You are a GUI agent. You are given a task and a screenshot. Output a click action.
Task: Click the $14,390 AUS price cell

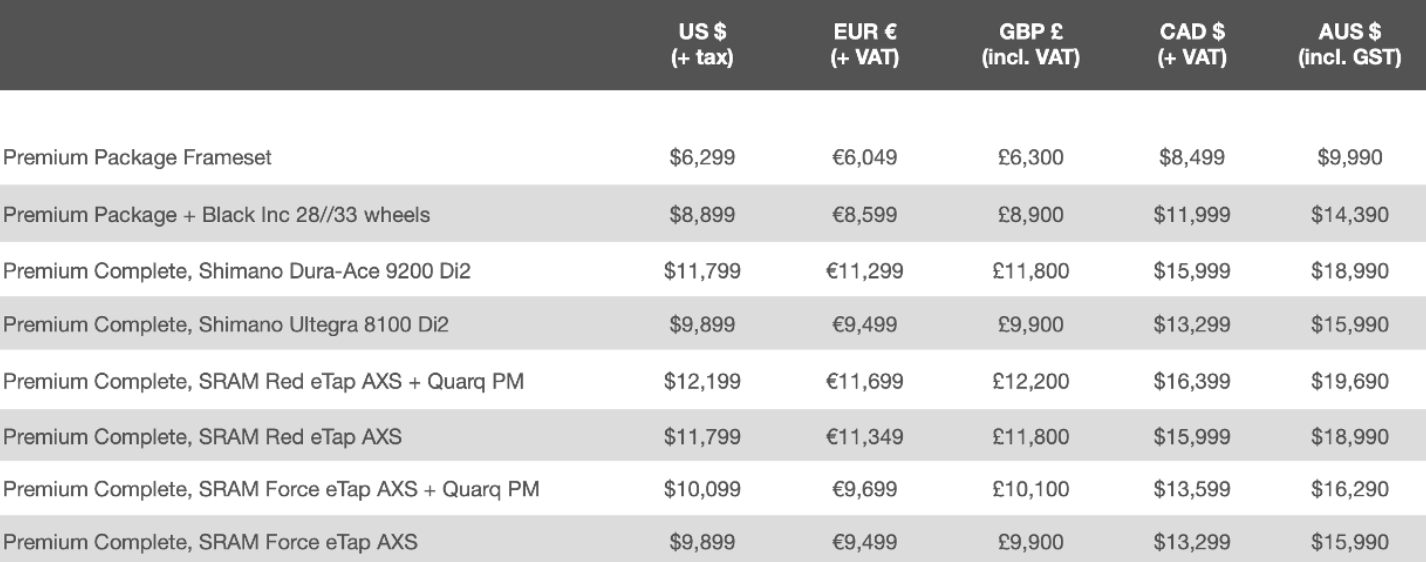(1350, 214)
